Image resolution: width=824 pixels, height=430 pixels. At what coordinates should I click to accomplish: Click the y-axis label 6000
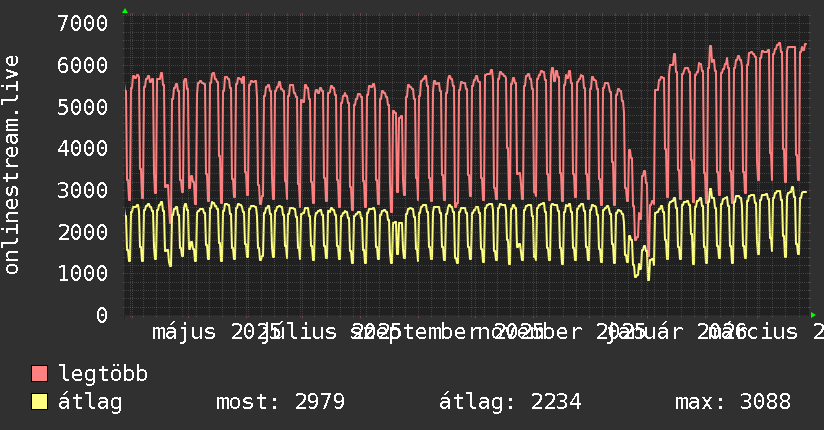coord(83,66)
